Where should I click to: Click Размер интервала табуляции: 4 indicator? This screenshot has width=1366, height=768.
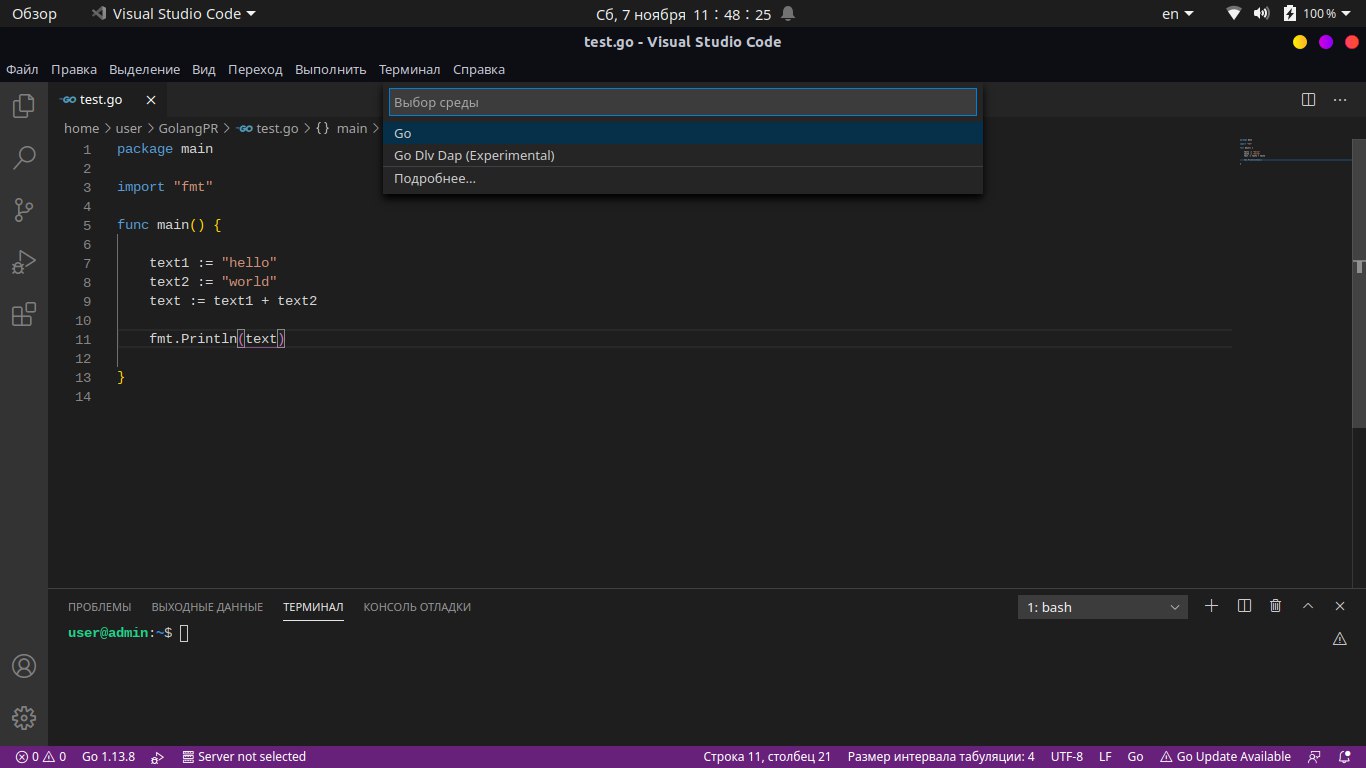point(941,757)
